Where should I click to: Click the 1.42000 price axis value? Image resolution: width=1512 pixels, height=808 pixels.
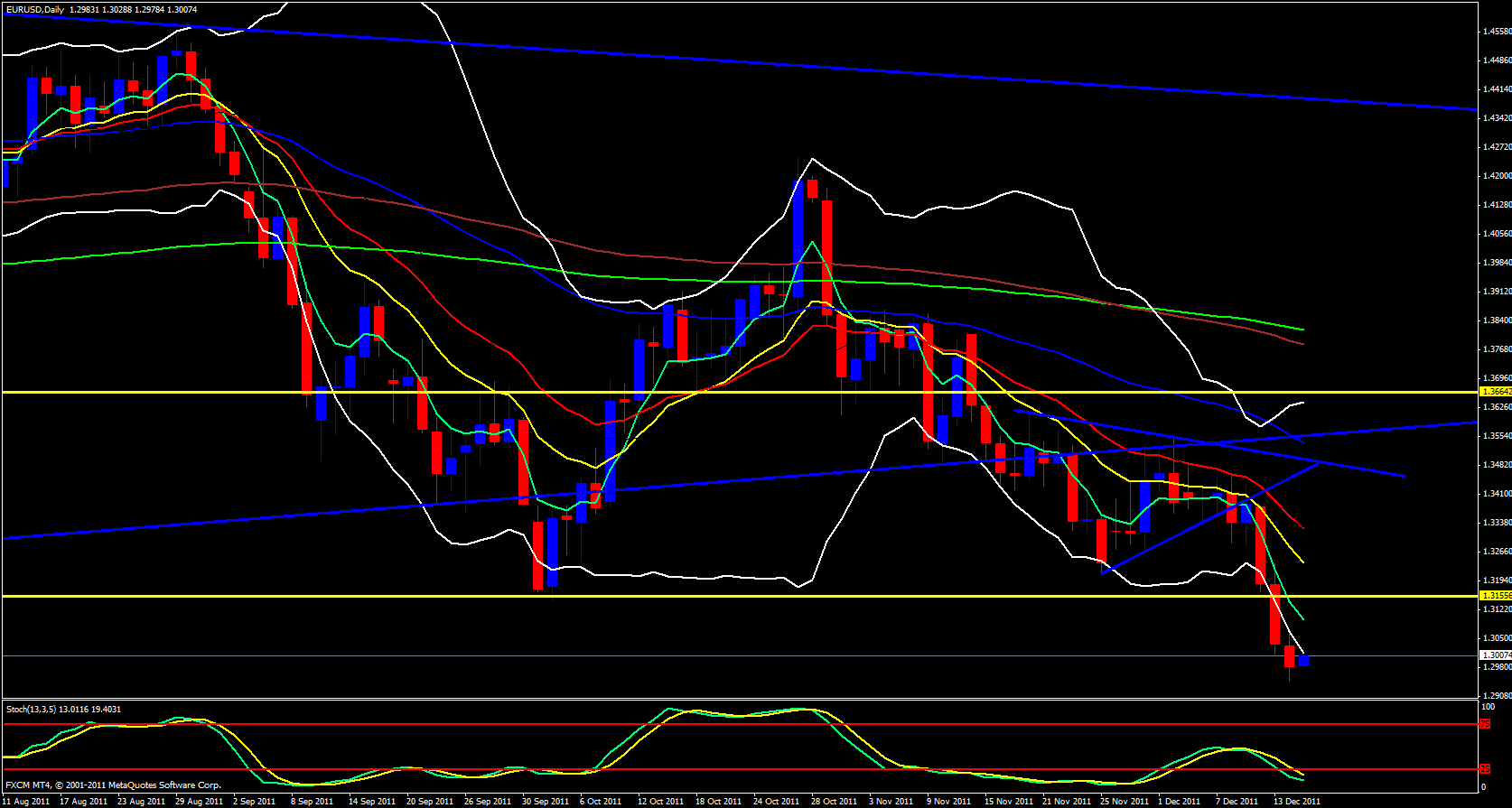pos(1496,176)
